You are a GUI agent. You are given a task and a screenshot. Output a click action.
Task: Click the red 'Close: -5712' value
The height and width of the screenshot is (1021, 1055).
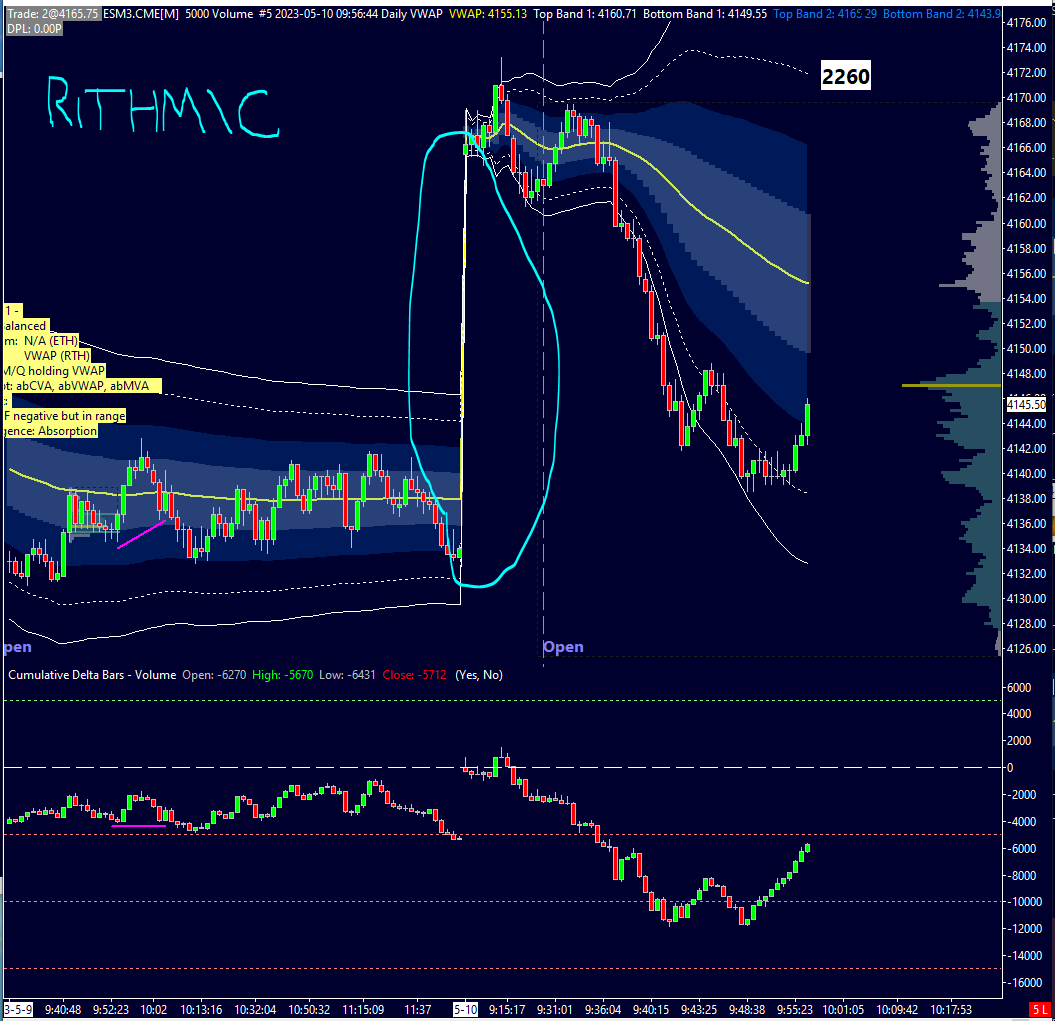[414, 674]
